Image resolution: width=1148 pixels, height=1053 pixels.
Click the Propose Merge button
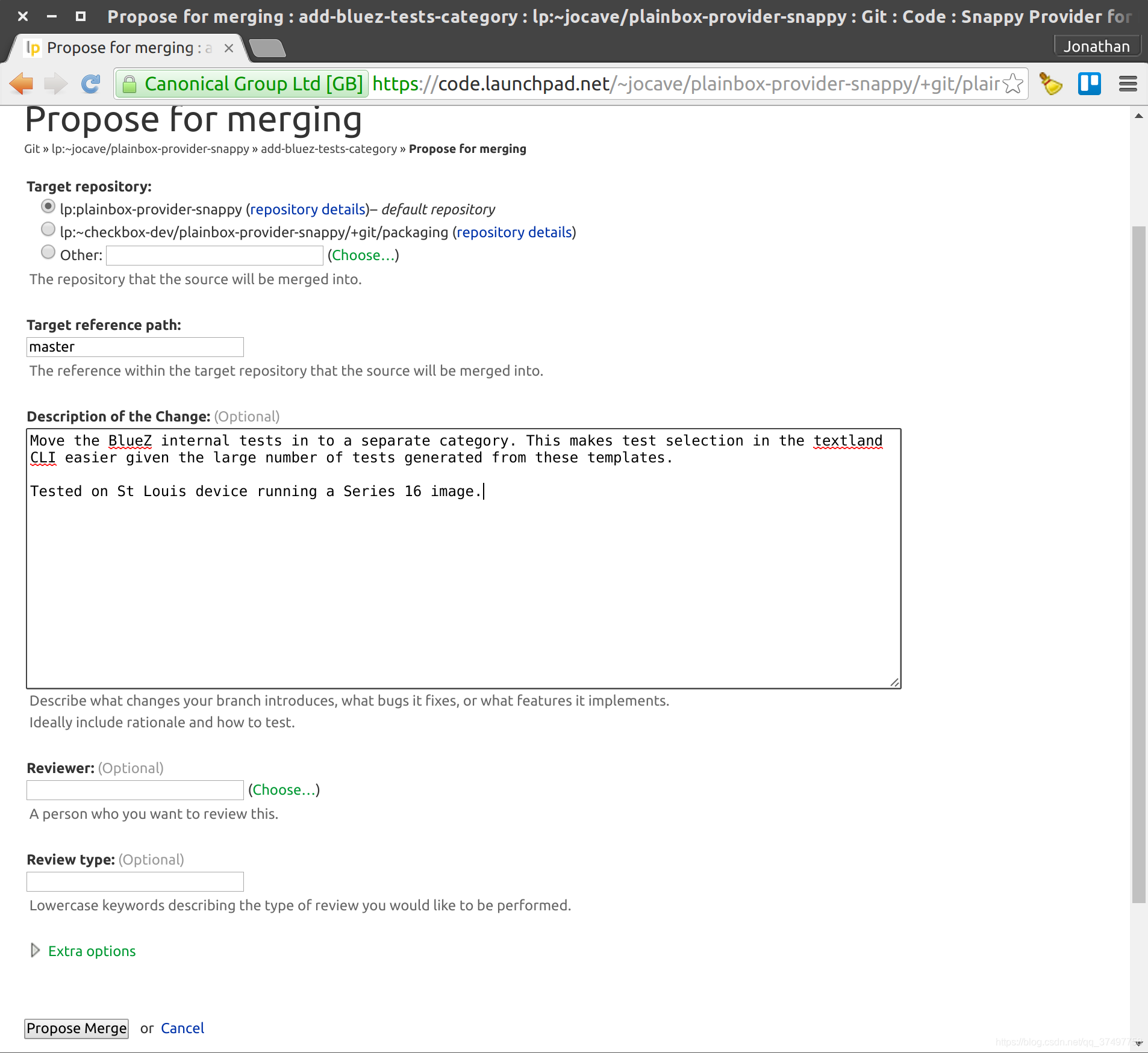[x=76, y=1028]
